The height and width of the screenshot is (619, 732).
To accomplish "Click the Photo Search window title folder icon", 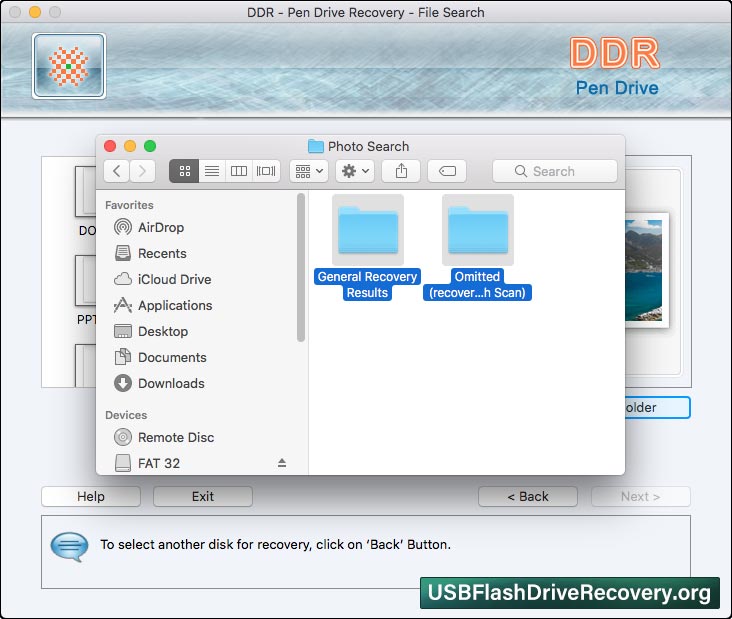I will [x=316, y=147].
